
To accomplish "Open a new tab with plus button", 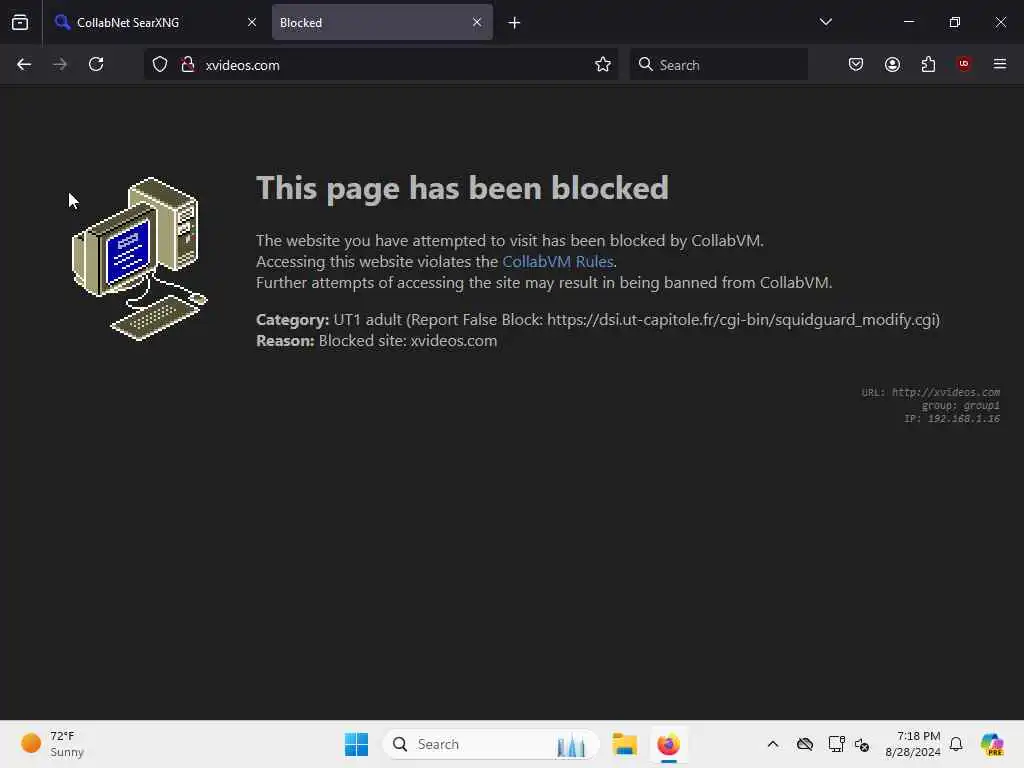I will pos(515,23).
